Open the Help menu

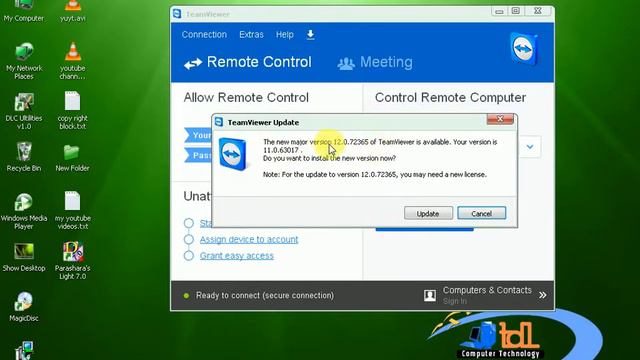tap(284, 35)
